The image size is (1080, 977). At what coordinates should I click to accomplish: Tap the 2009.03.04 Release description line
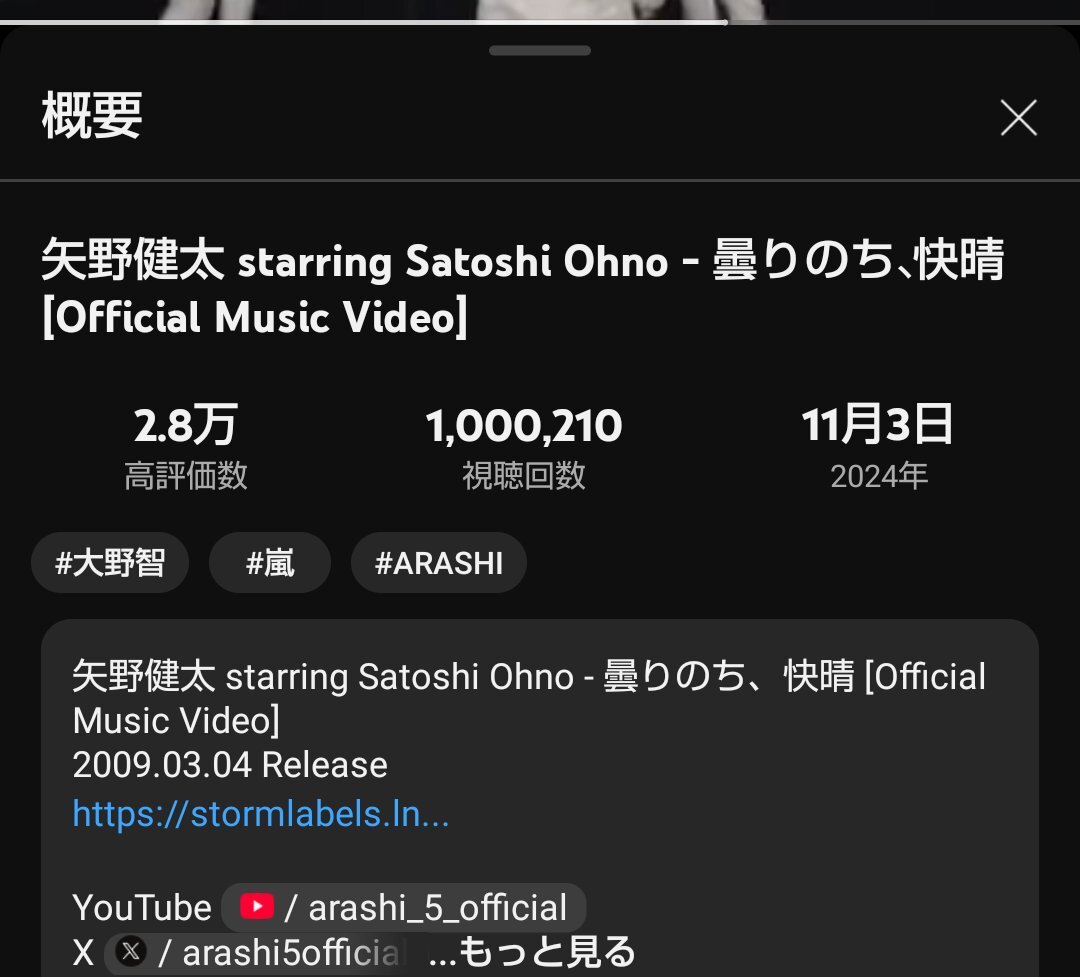tap(230, 765)
